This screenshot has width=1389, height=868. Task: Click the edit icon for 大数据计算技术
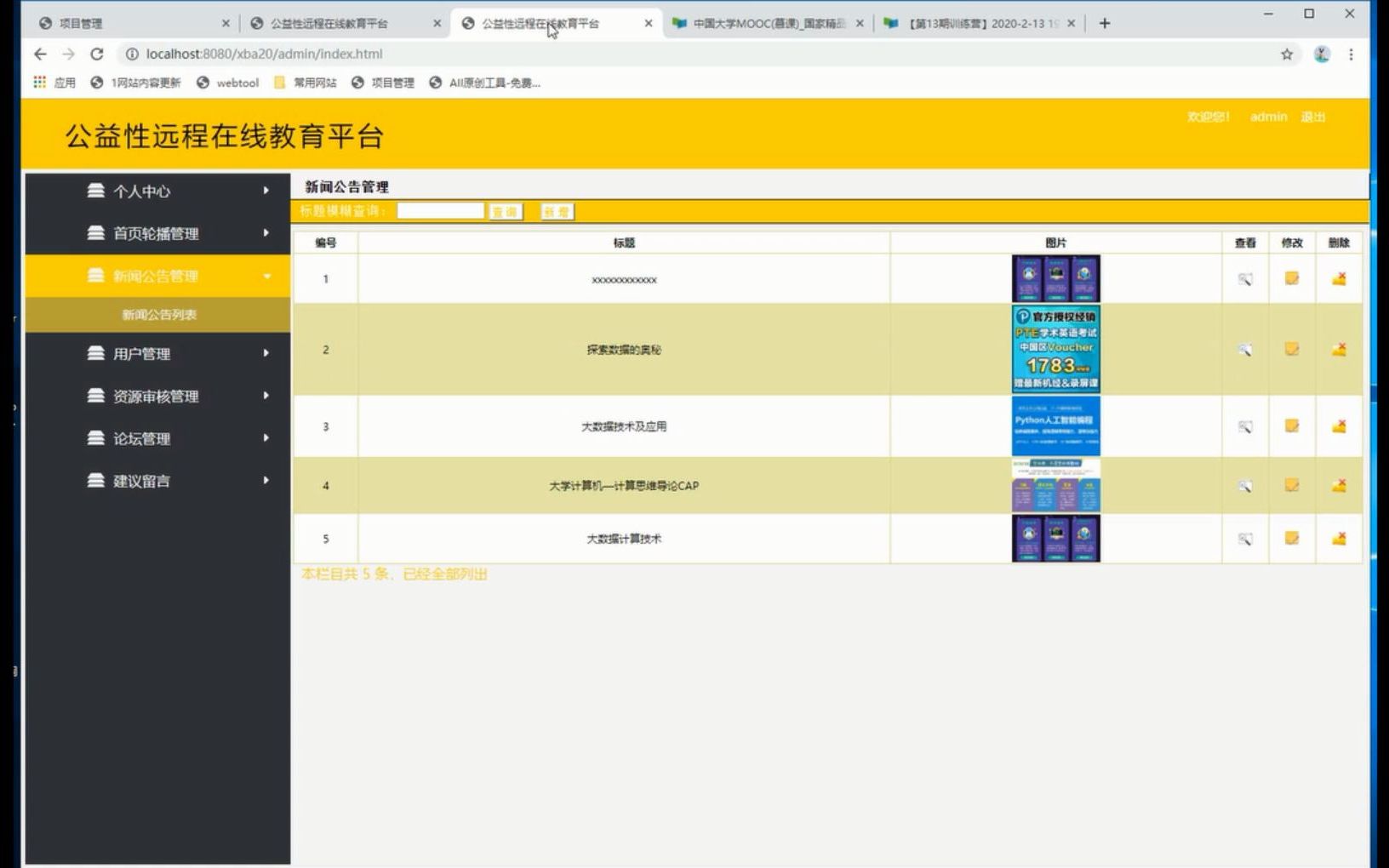[1291, 539]
